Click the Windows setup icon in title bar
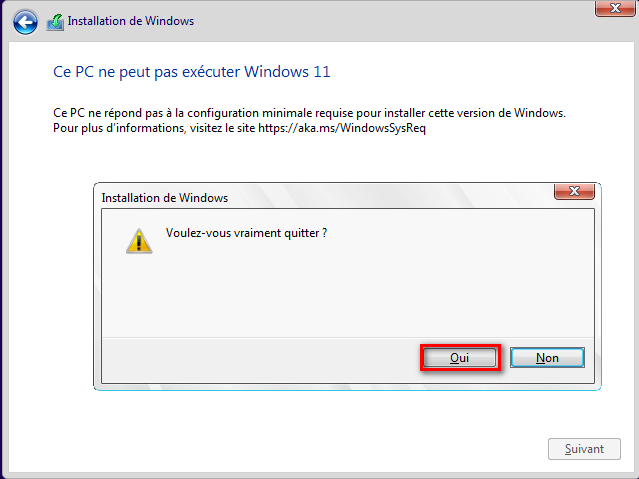Screen dimensions: 639x479 55,21
